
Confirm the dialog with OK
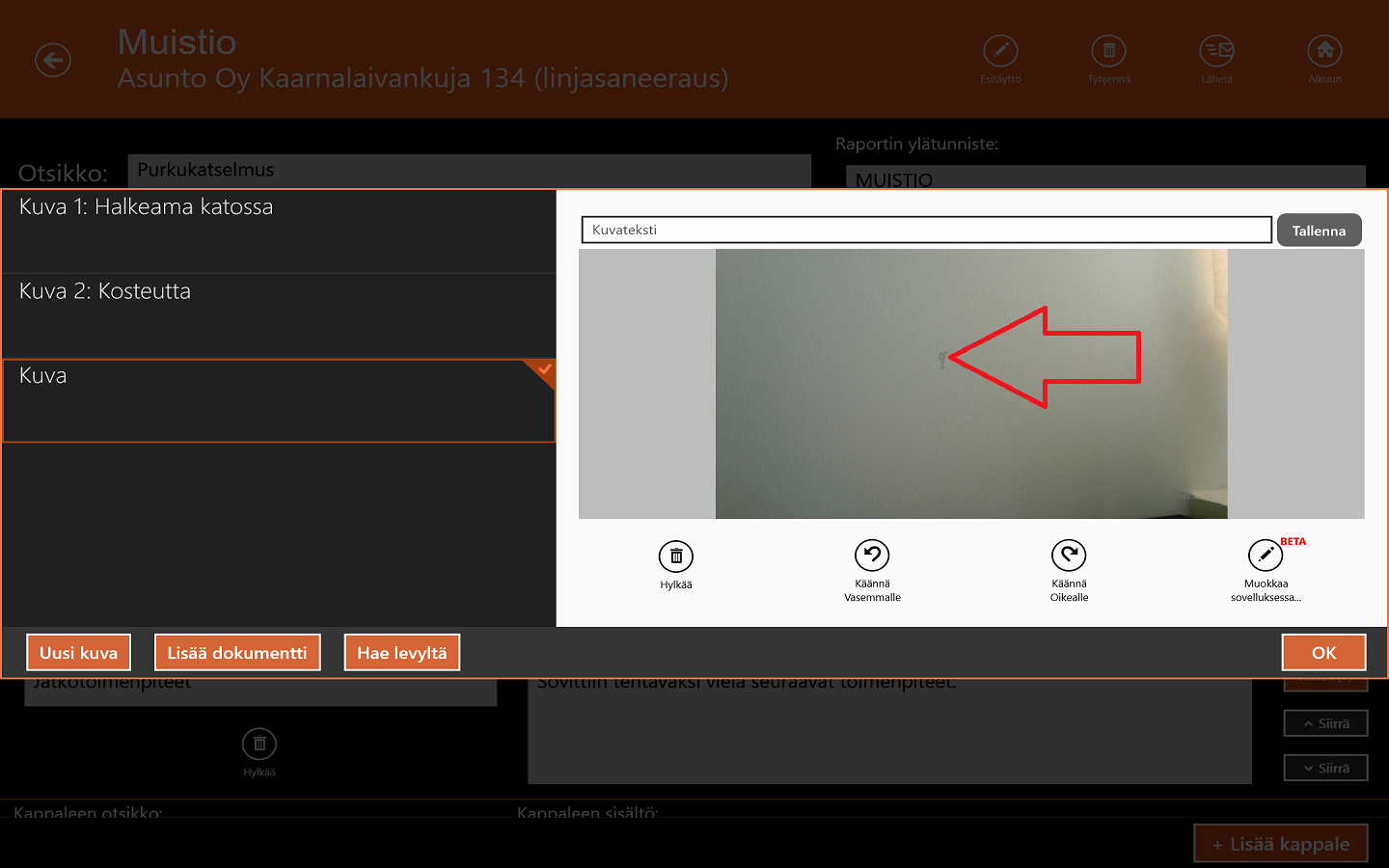click(1323, 653)
